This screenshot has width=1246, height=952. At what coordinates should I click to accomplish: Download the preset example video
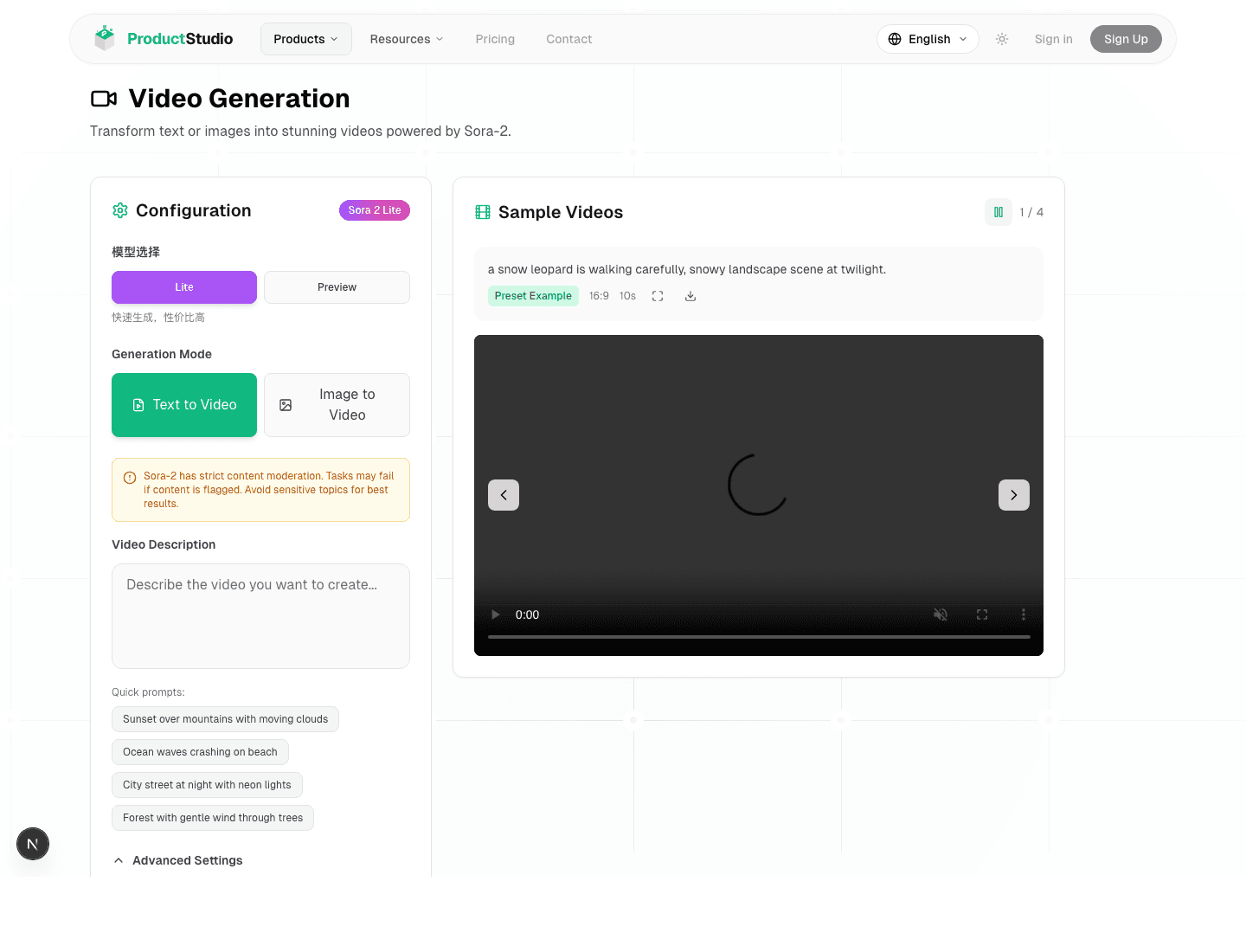click(x=690, y=296)
